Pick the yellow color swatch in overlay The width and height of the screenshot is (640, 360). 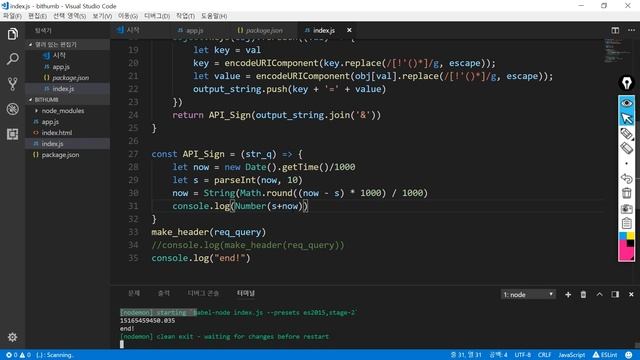631,236
